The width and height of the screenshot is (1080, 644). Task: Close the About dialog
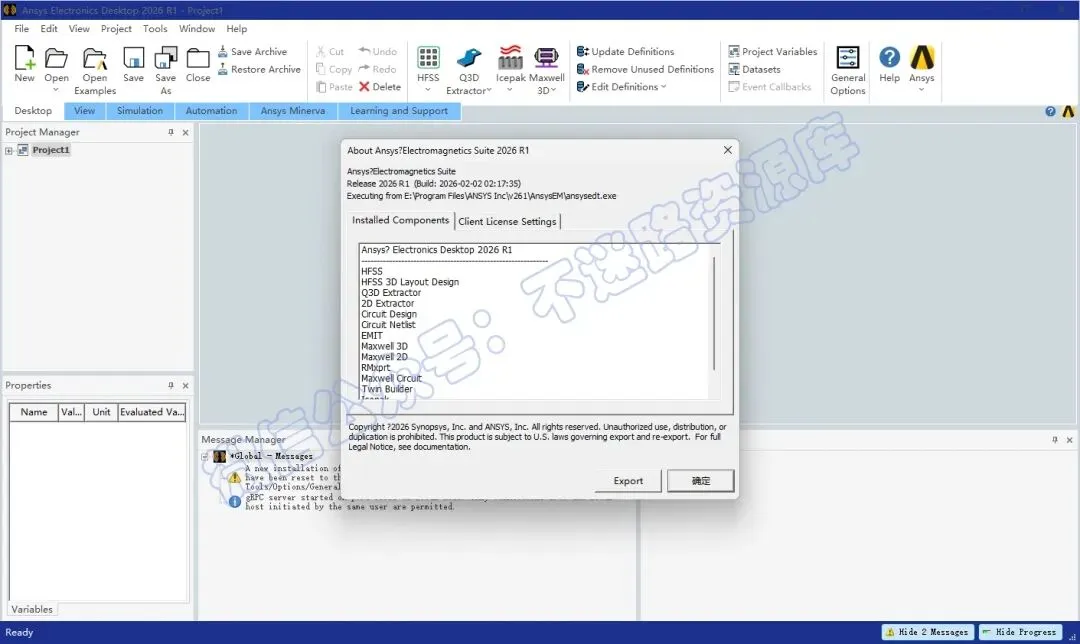click(x=727, y=150)
